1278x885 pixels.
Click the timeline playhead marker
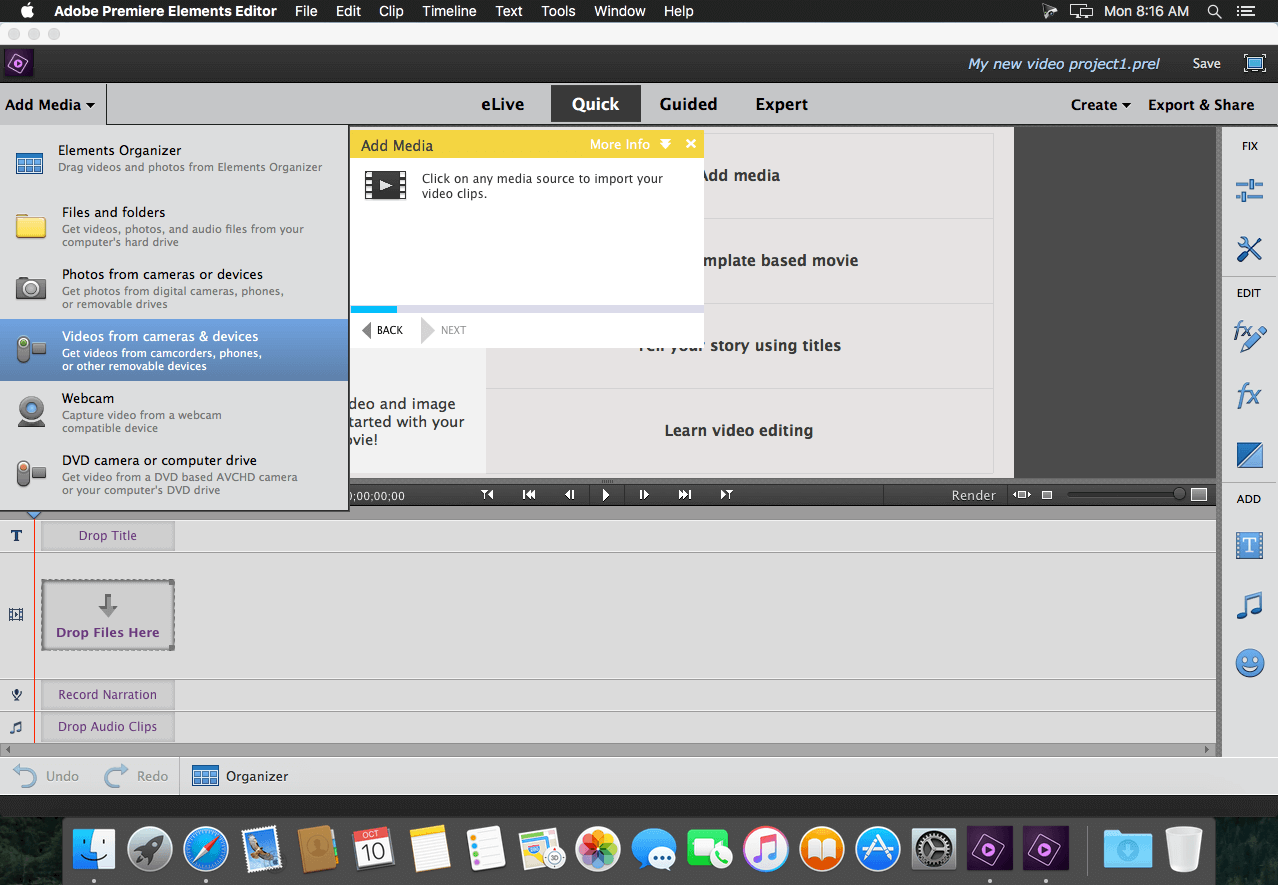(x=34, y=514)
